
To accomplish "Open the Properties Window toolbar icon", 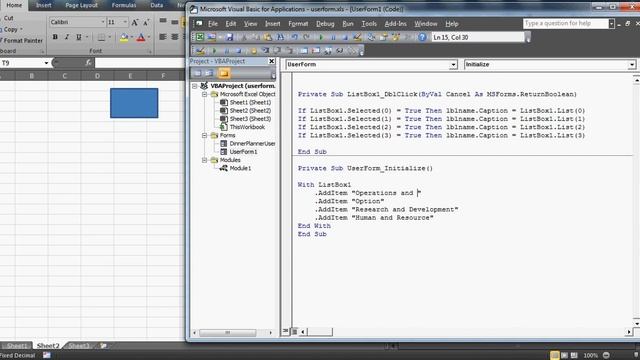I will coord(383,37).
